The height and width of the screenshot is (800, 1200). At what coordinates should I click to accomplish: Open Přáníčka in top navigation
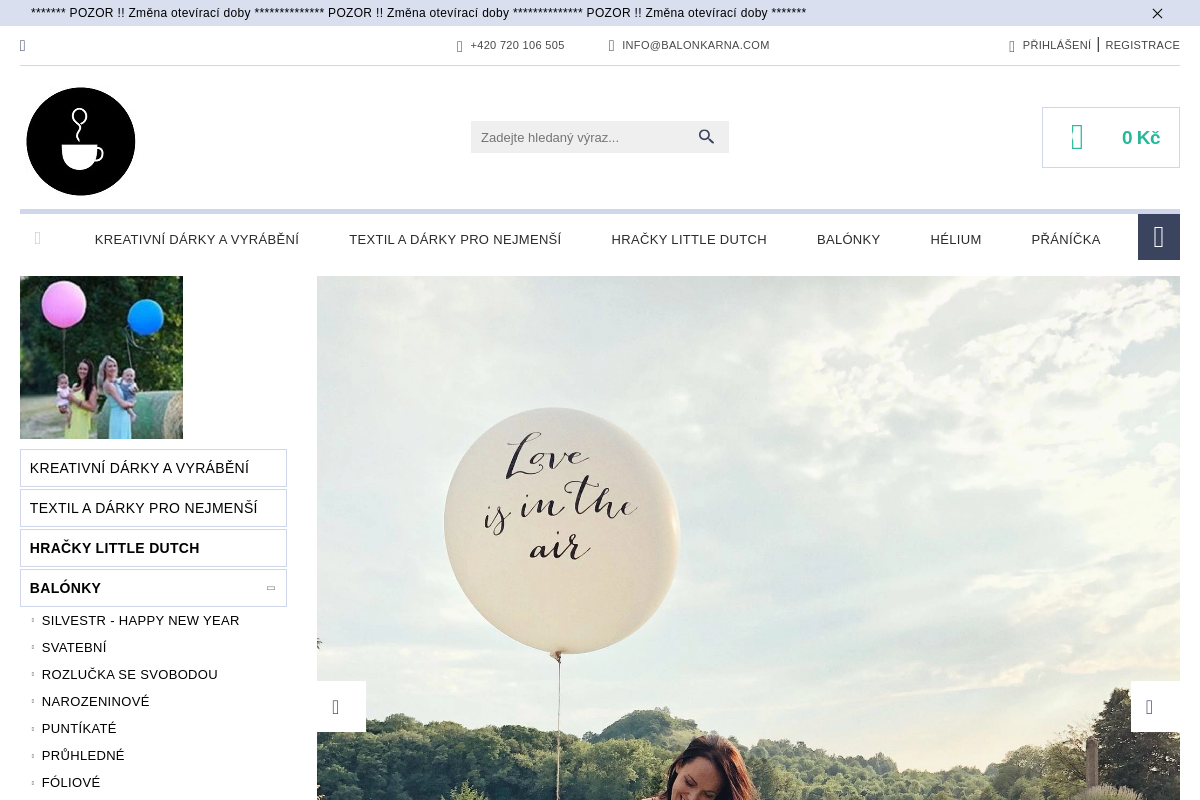[x=1065, y=240]
